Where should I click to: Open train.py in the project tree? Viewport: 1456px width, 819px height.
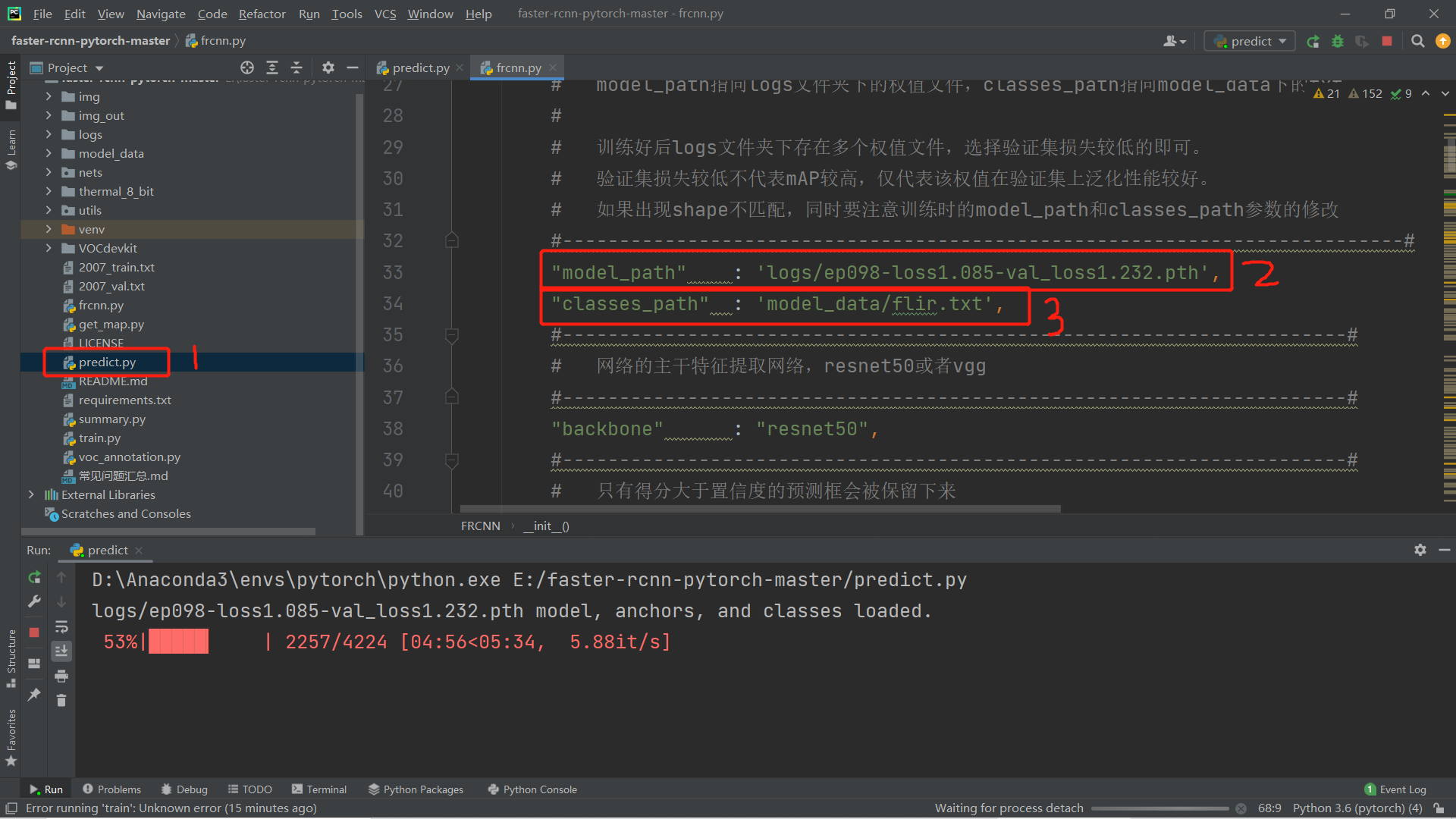(x=99, y=438)
